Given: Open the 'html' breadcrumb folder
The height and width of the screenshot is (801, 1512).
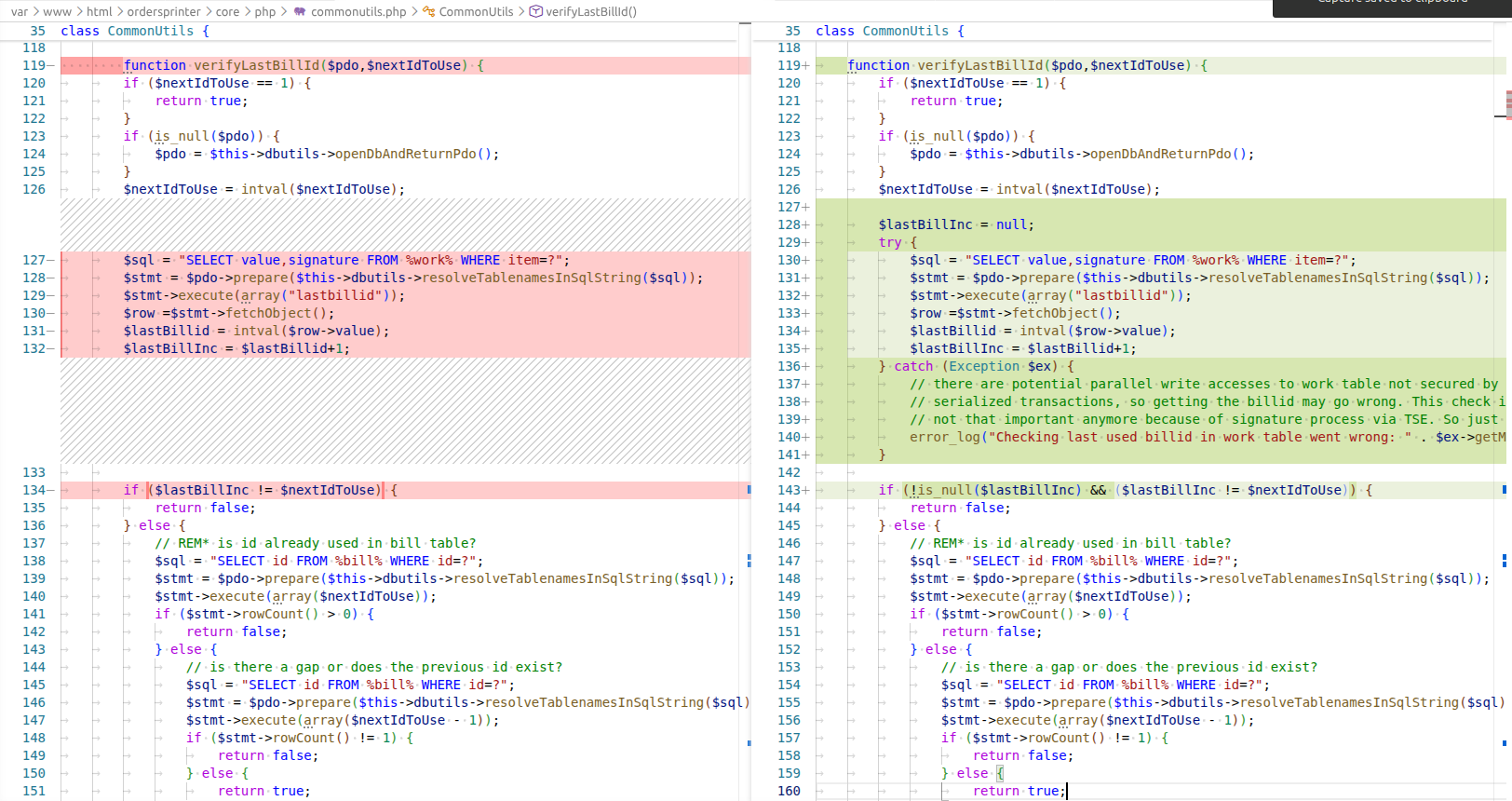Looking at the screenshot, I should click(x=99, y=11).
